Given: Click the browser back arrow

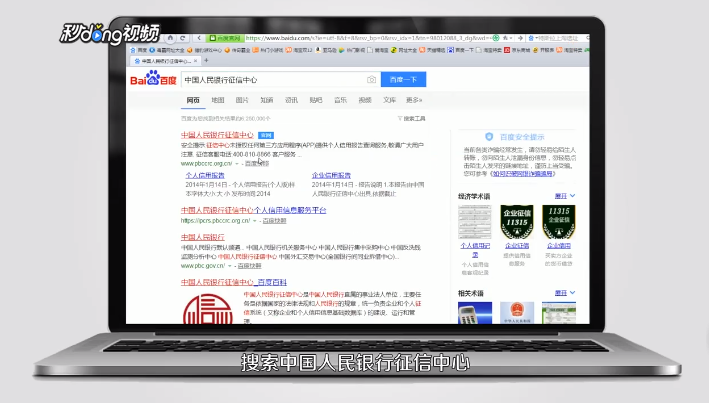Looking at the screenshot, I should click(x=199, y=38).
